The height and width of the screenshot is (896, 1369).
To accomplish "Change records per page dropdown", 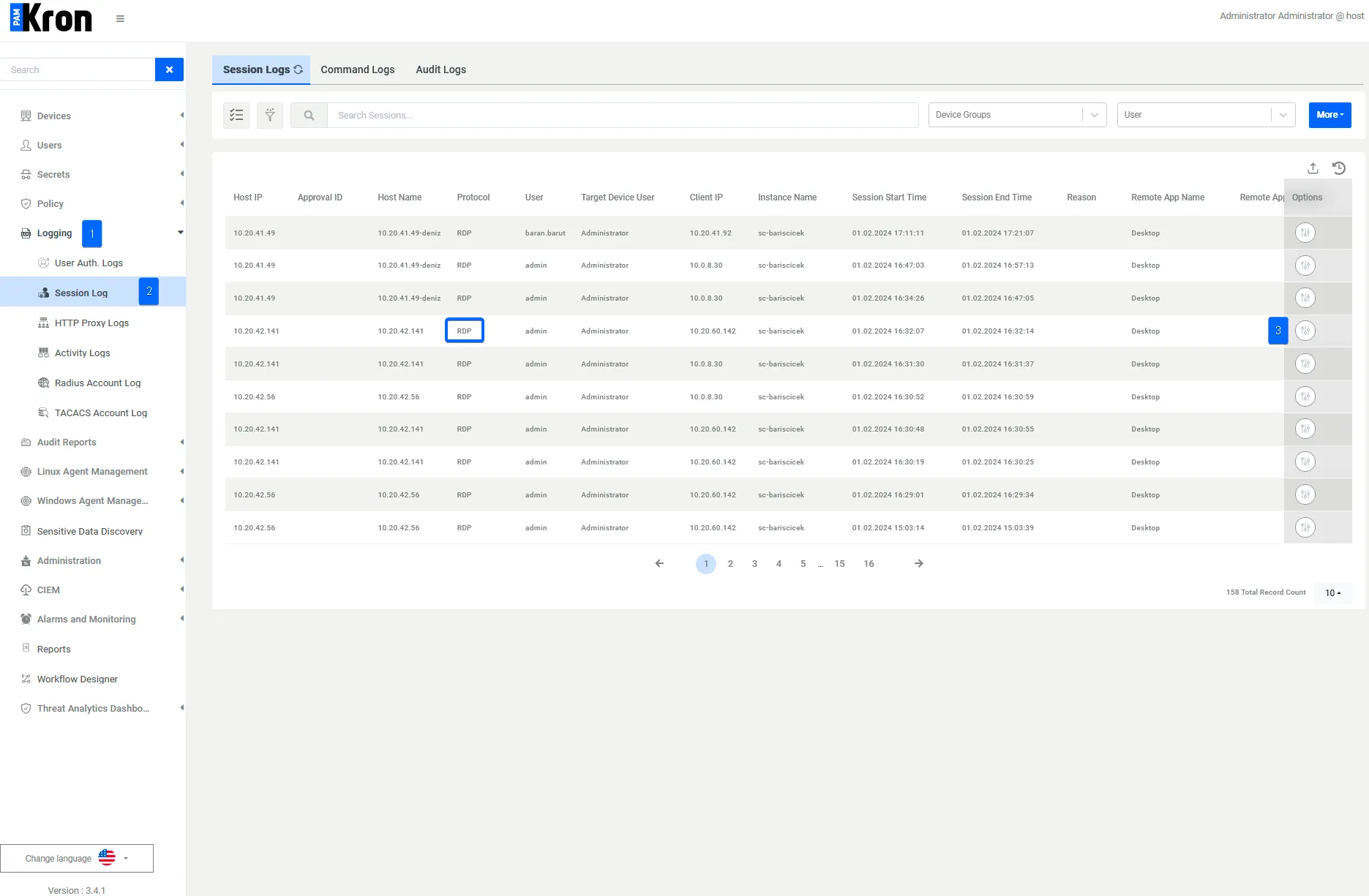I will (1332, 592).
